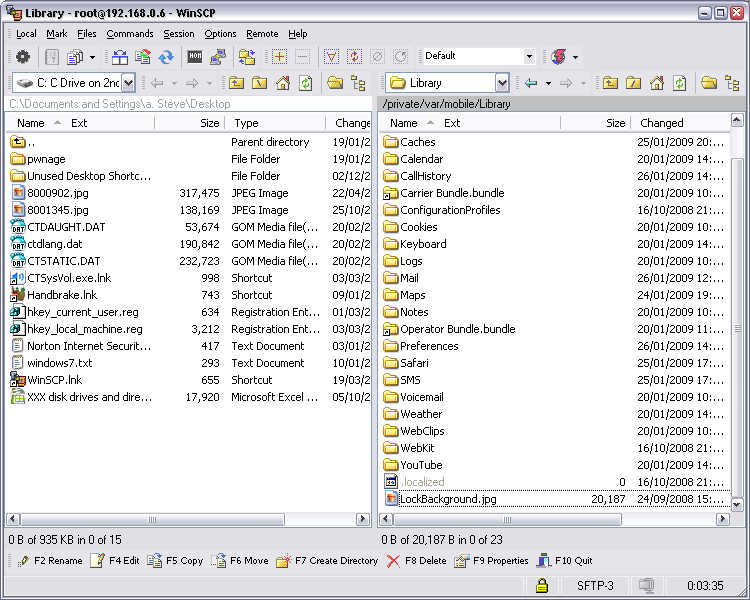
Task: Go to local root directory icon
Action: coord(259,83)
